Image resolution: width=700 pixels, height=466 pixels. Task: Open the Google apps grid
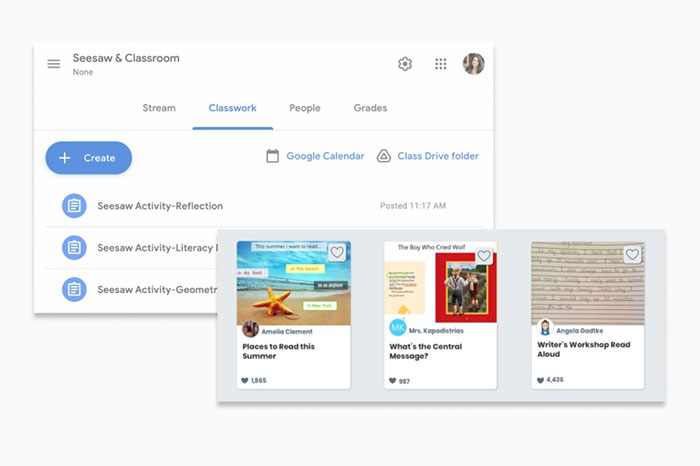coord(440,64)
